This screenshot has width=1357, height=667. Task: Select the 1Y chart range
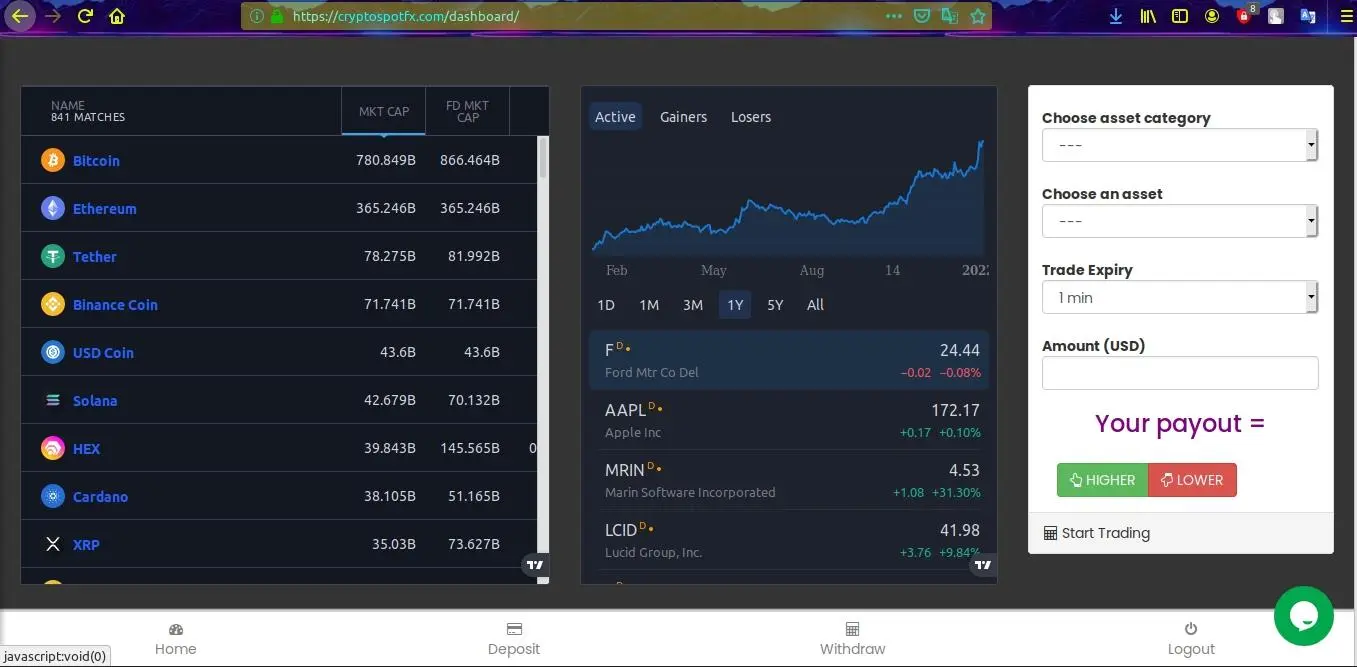click(x=735, y=305)
